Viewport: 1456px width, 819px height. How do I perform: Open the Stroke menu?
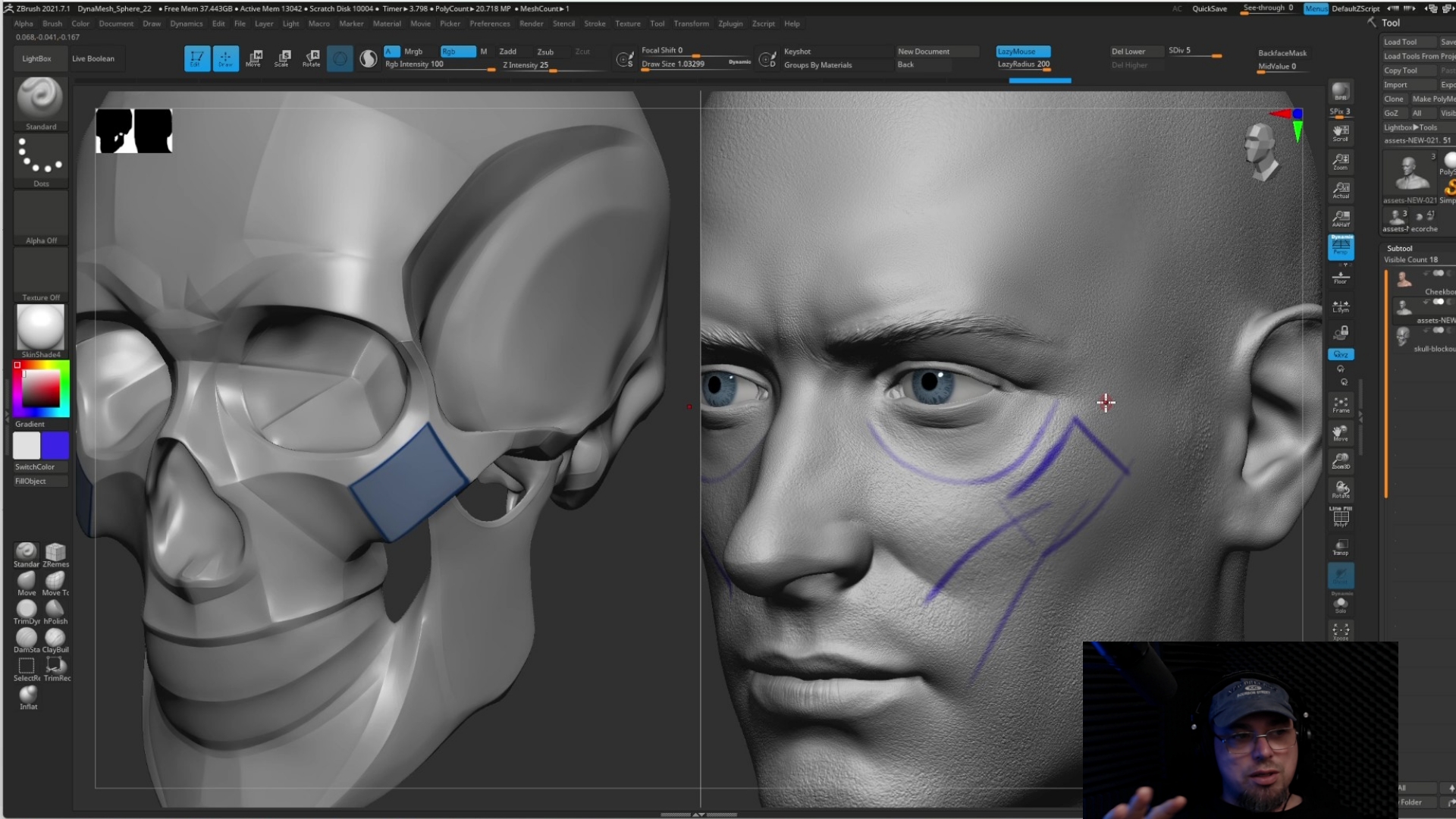(595, 24)
